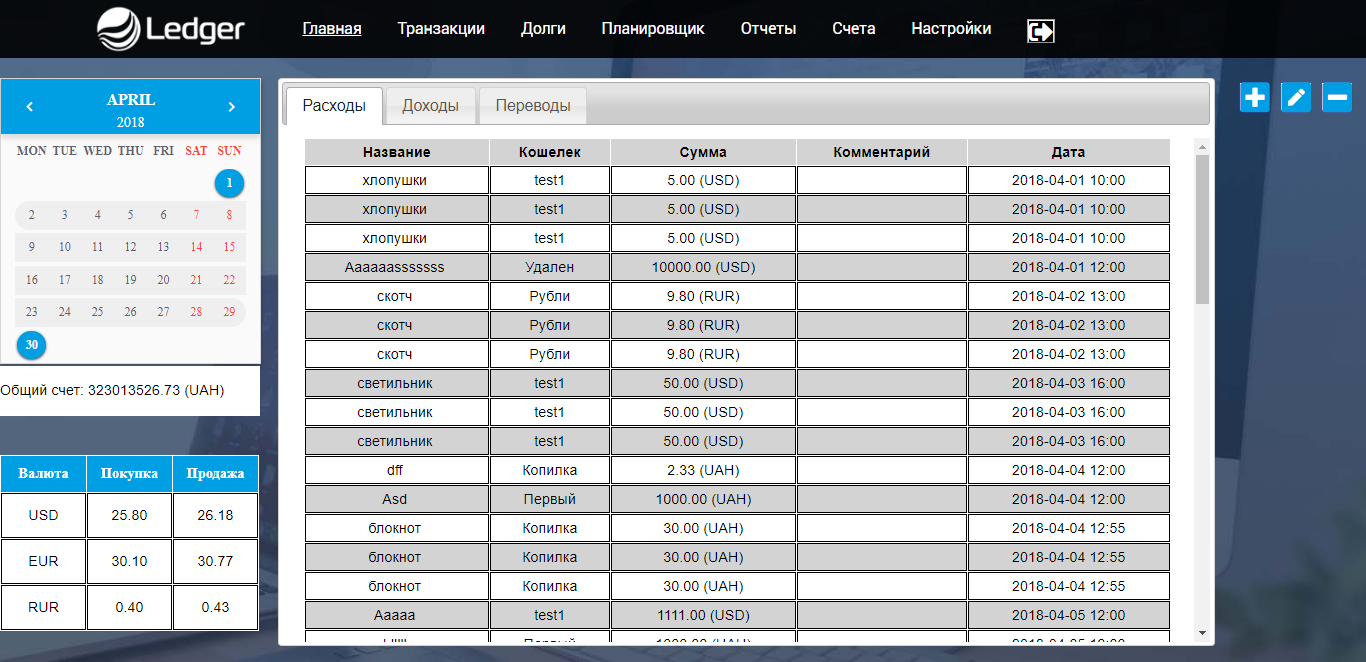
Task: Click the plus add transaction icon
Action: pyautogui.click(x=1254, y=97)
